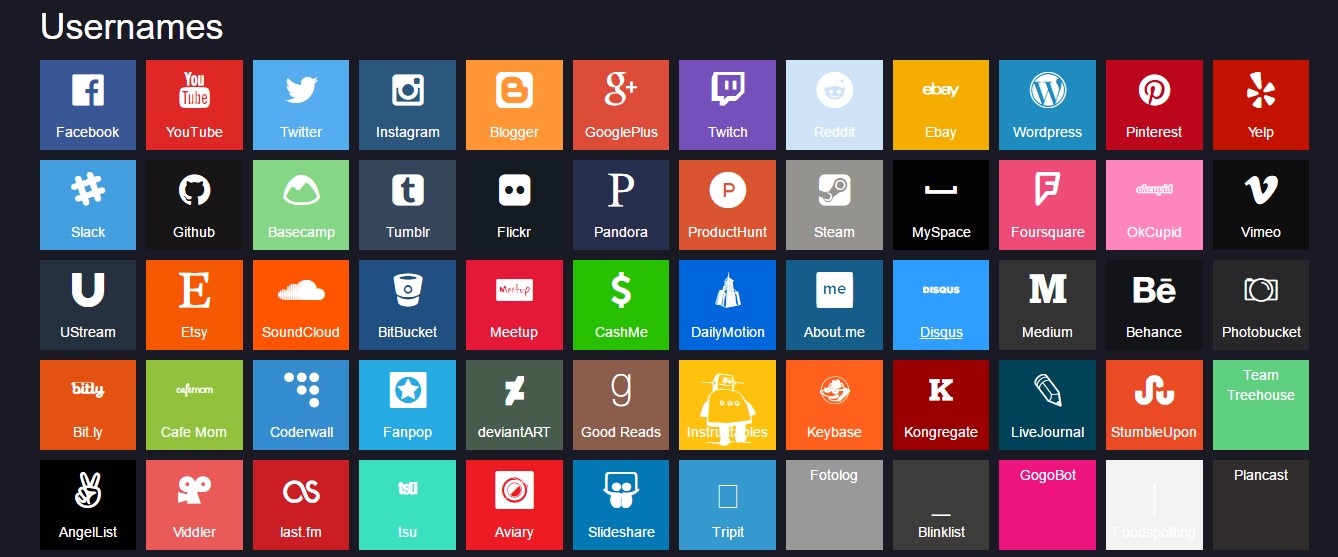1338x557 pixels.
Task: Select the Kongregate tile
Action: (x=941, y=405)
